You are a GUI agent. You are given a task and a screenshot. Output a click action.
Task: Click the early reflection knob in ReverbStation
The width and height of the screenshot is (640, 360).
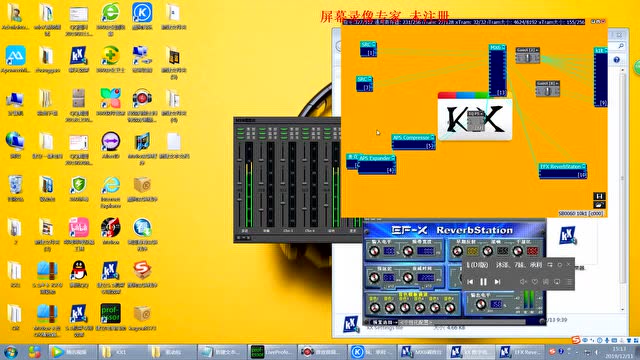point(458,251)
